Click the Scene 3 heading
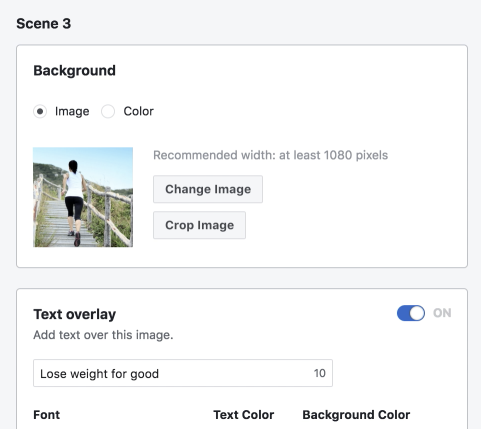 44,24
